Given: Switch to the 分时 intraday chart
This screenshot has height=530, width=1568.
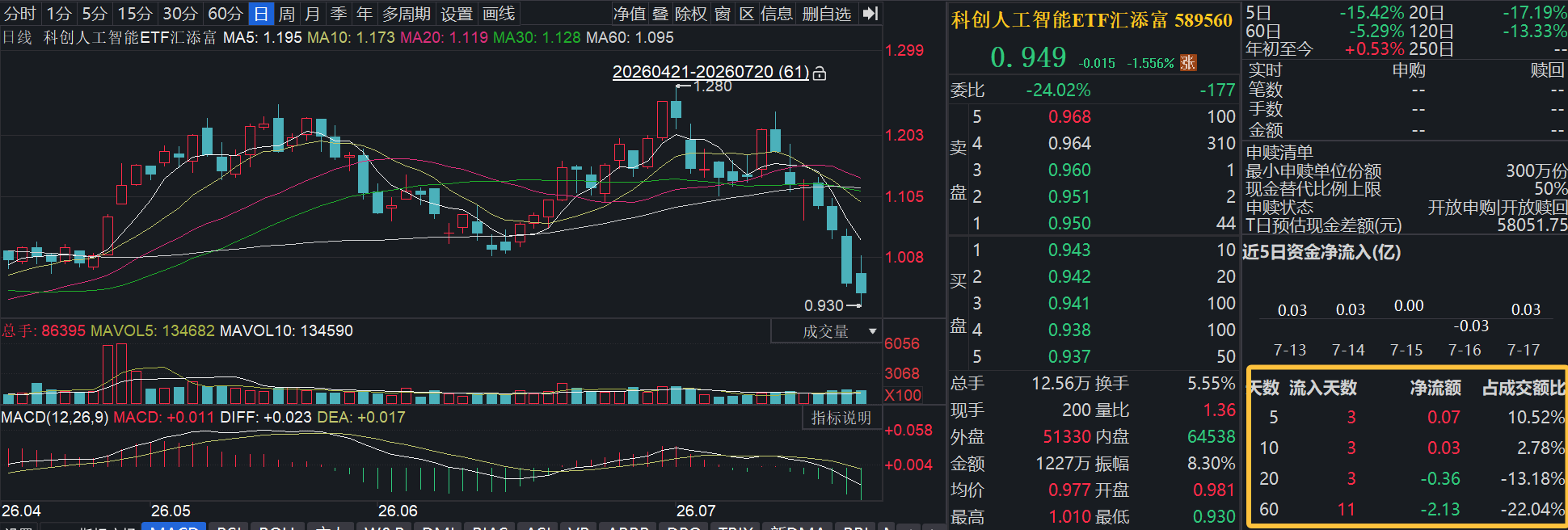Looking at the screenshot, I should (20, 14).
